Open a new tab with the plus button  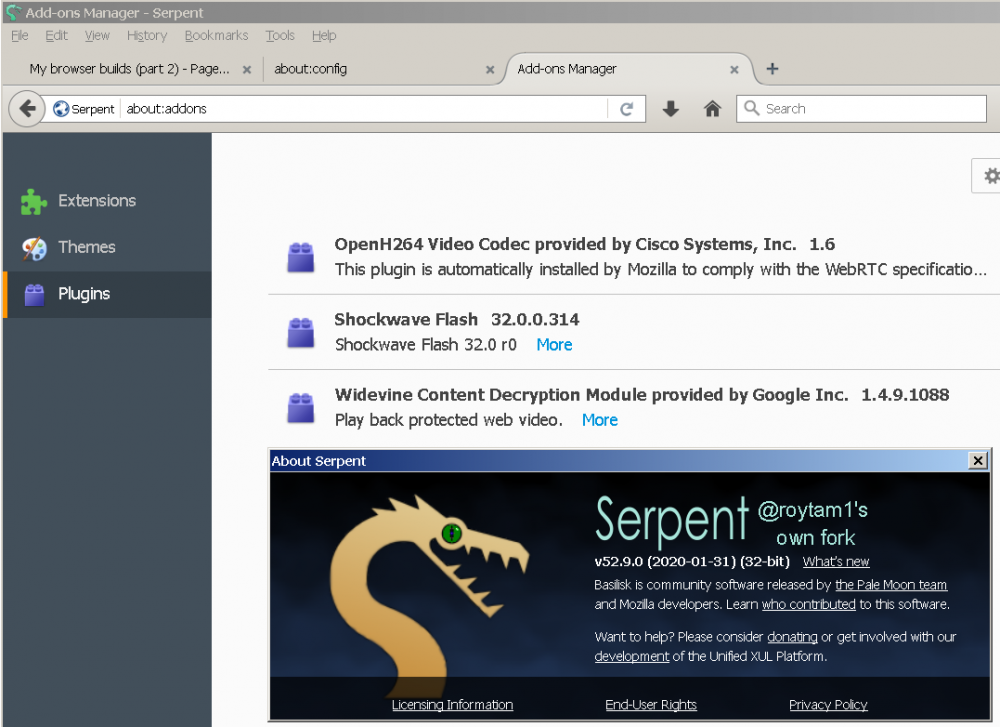click(x=772, y=69)
